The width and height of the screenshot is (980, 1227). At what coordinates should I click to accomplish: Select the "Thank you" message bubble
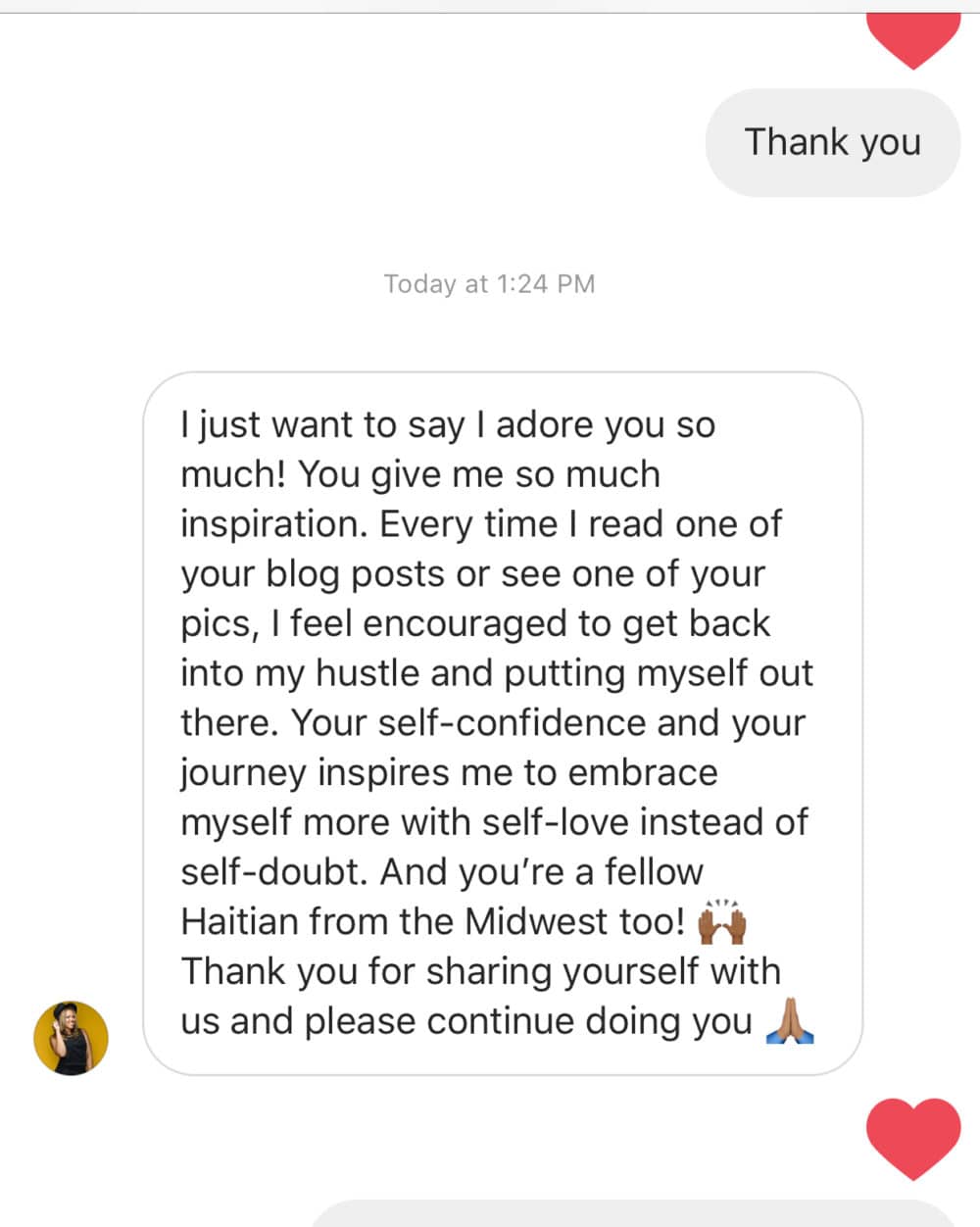[x=832, y=142]
